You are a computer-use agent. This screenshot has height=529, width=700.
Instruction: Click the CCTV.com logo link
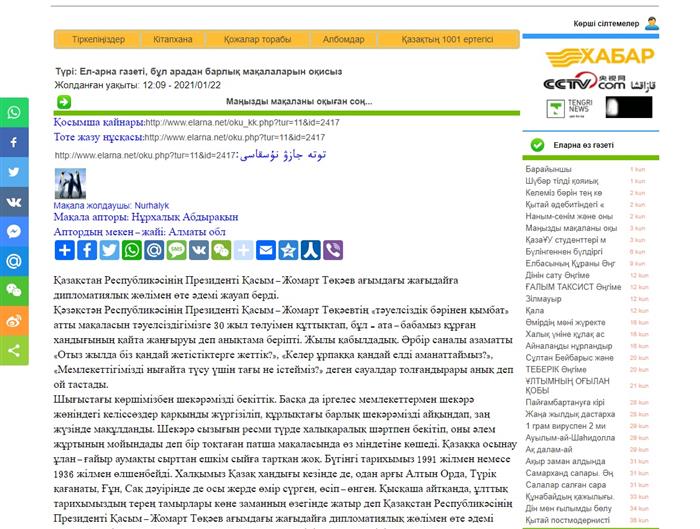click(583, 85)
